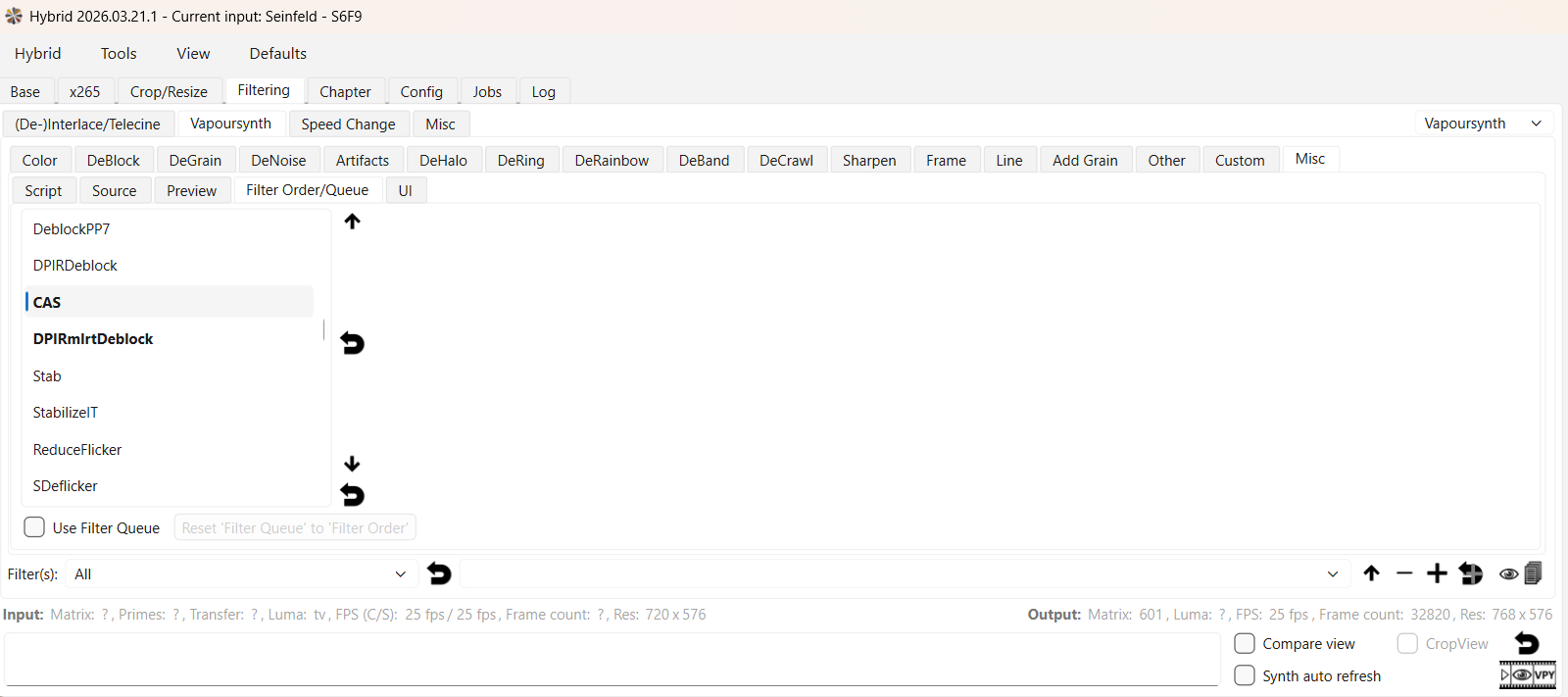The image size is (1568, 697).
Task: Enable Synth auto refresh
Action: tap(1245, 675)
